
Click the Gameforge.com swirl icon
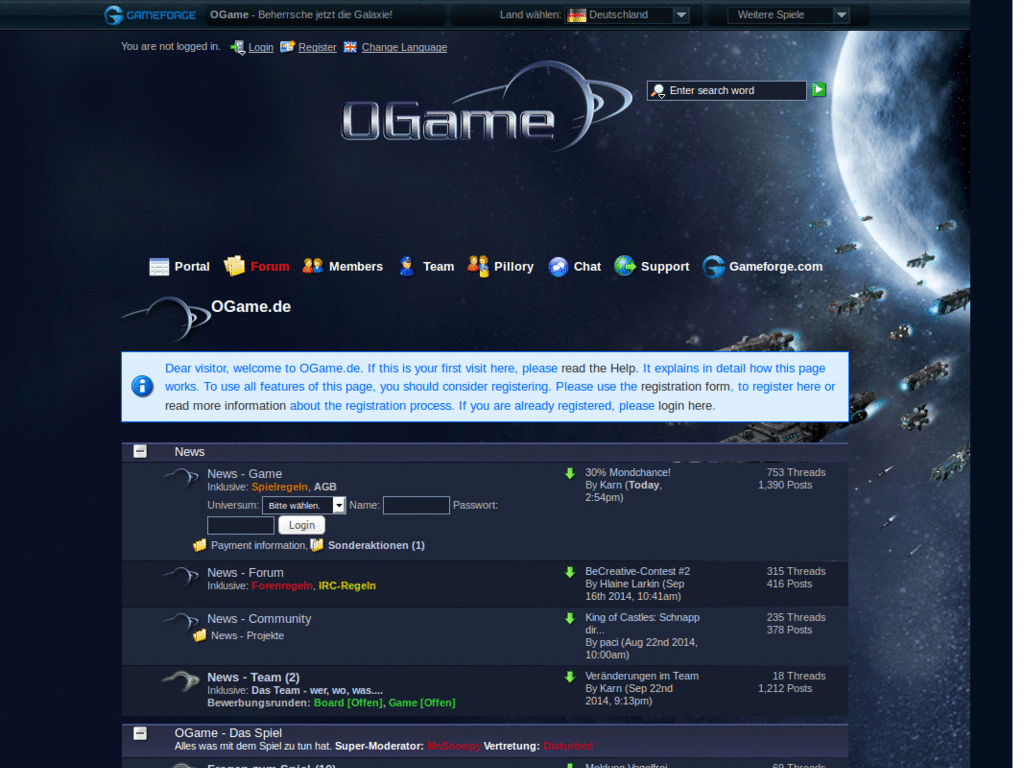pyautogui.click(x=714, y=266)
